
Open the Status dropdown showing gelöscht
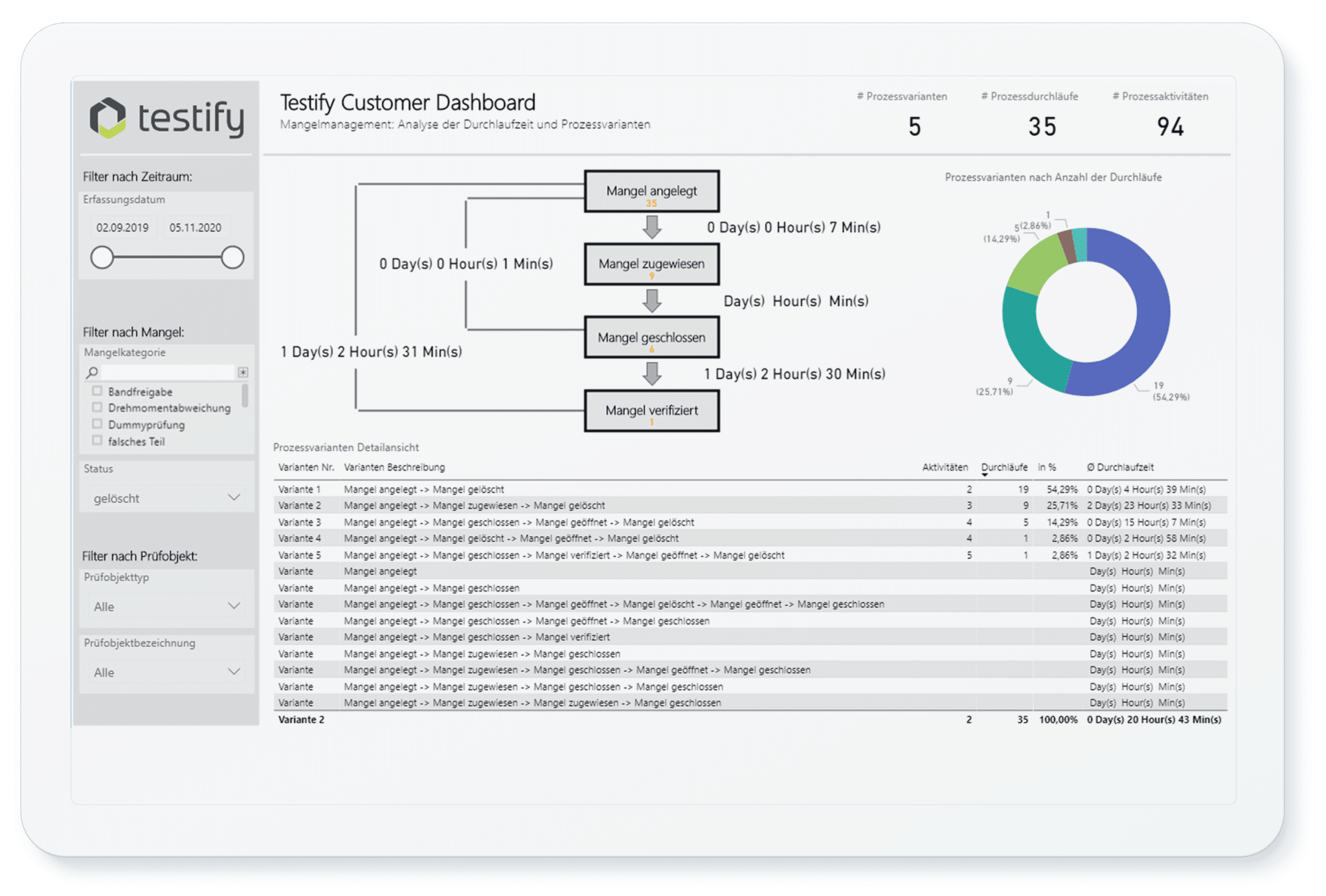tap(166, 498)
